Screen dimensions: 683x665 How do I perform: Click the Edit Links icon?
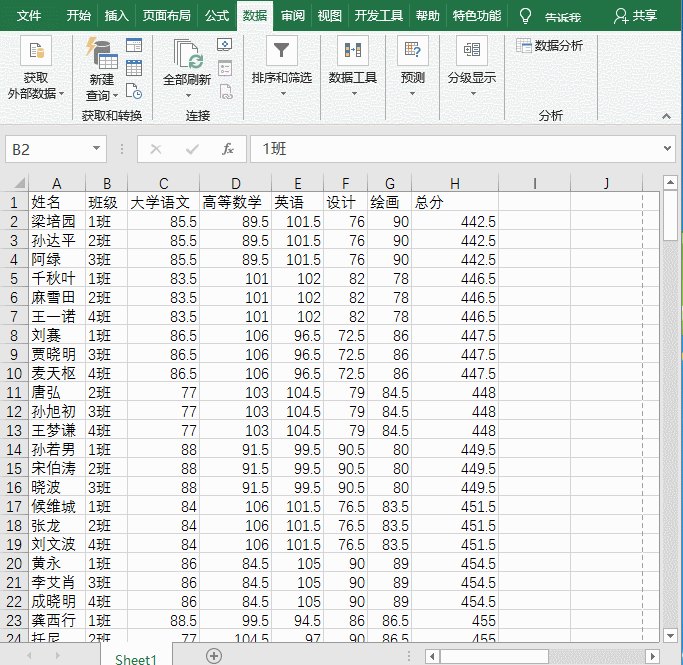click(x=226, y=91)
